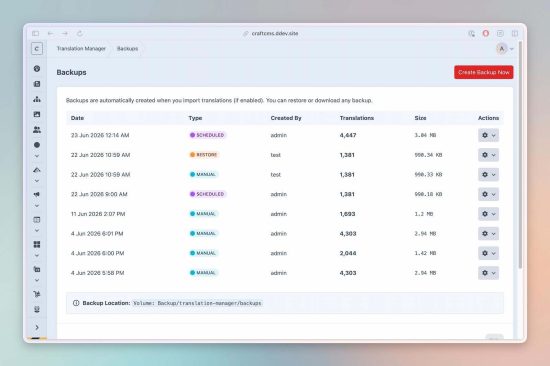This screenshot has height=366, width=550.
Task: Expand the chevron below the solid circle icon
Action: (37, 156)
